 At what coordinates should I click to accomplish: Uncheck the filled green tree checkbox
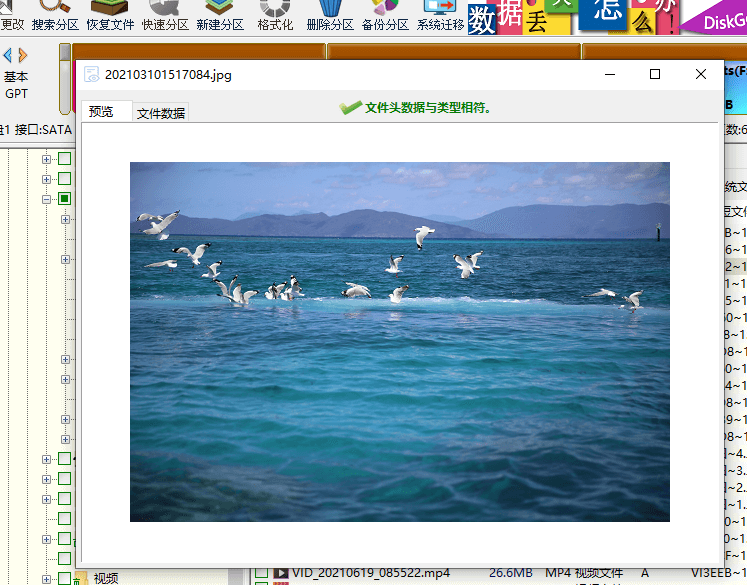point(64,199)
